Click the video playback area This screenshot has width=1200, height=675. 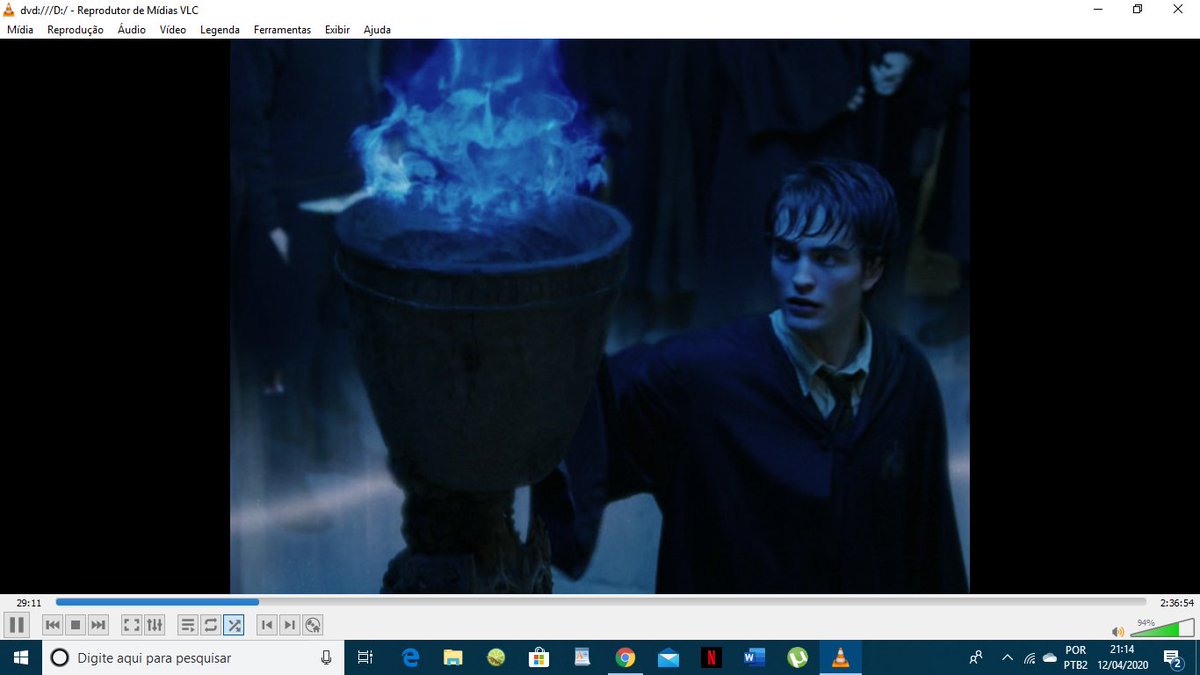[x=600, y=316]
